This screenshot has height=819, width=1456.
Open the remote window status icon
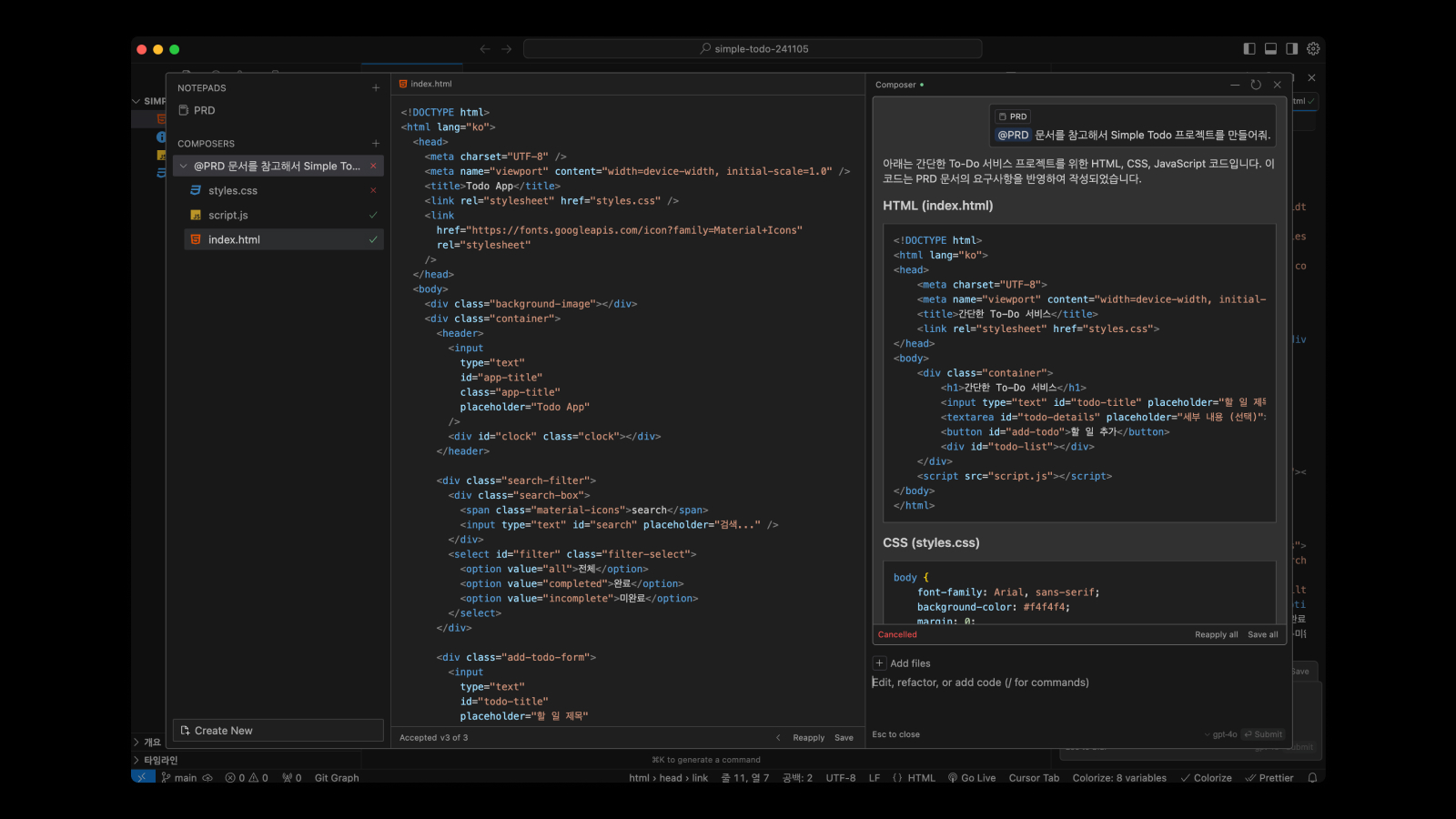pos(143,778)
